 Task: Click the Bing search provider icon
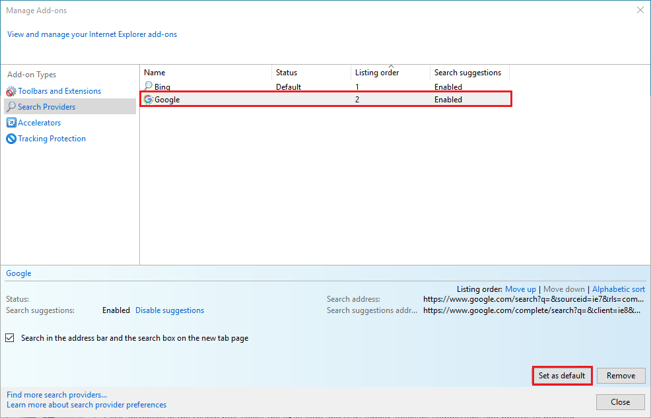pyautogui.click(x=148, y=87)
